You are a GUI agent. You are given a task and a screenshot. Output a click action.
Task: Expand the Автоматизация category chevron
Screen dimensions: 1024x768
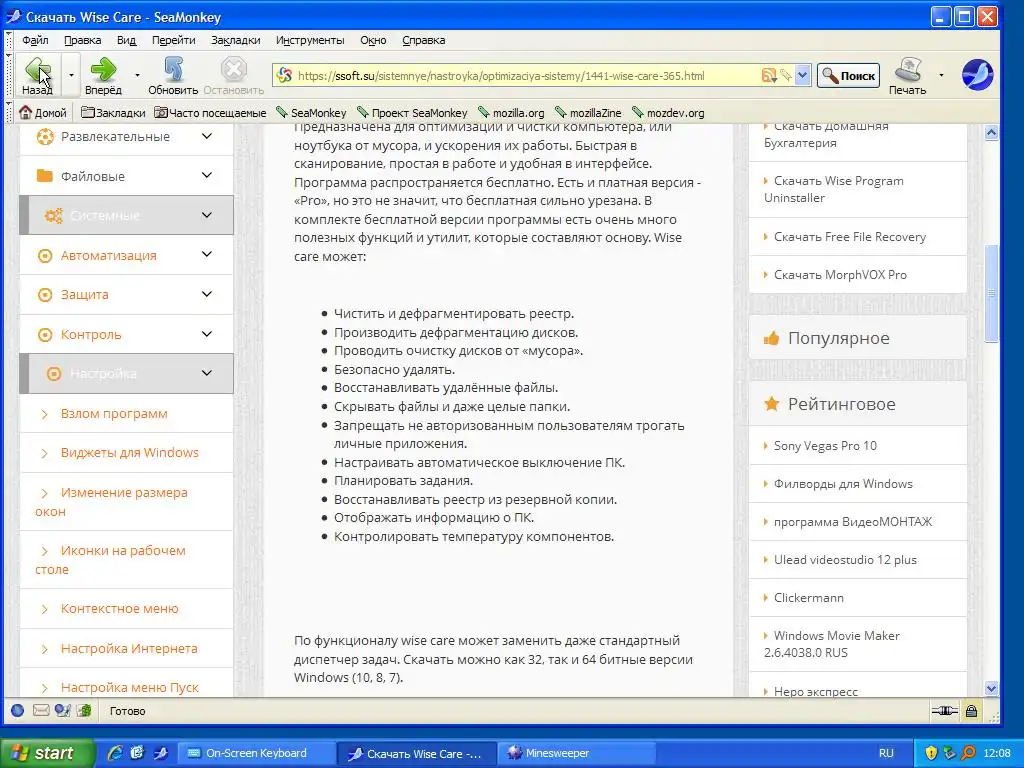[206, 254]
